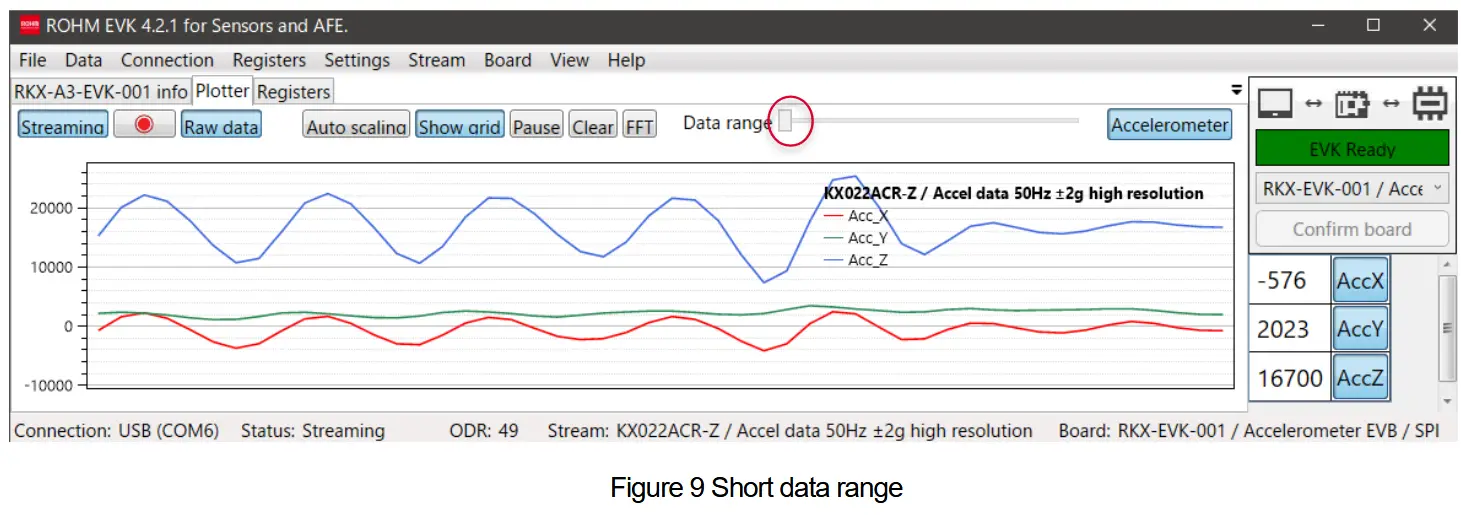Click the chip board connection icon
1461x515 pixels.
pos(1352,103)
